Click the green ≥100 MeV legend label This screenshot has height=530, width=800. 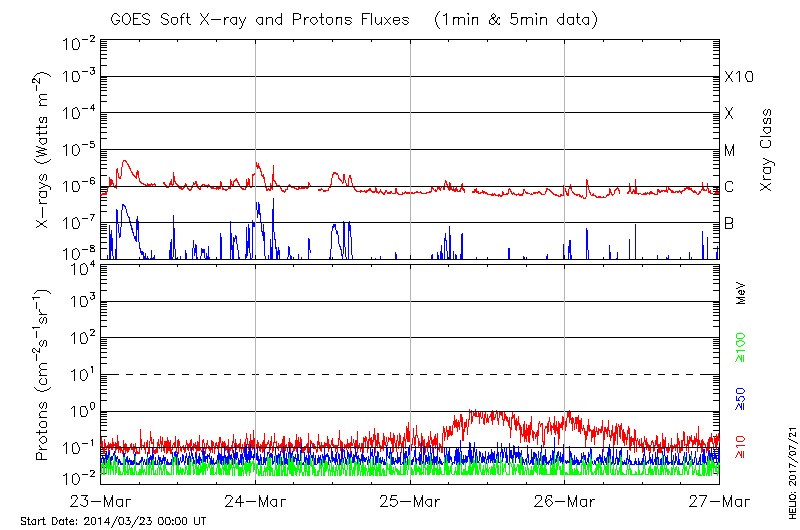pyautogui.click(x=742, y=346)
